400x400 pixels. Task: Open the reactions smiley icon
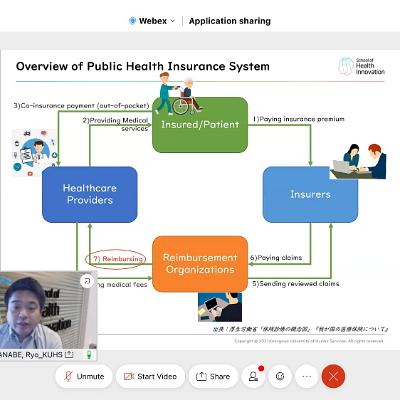280,376
